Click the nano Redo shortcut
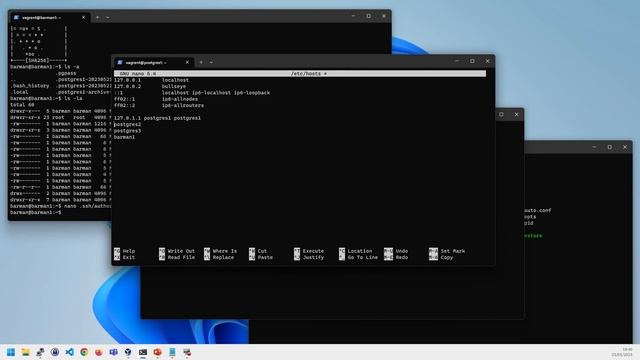The width and height of the screenshot is (640, 360). (x=402, y=258)
